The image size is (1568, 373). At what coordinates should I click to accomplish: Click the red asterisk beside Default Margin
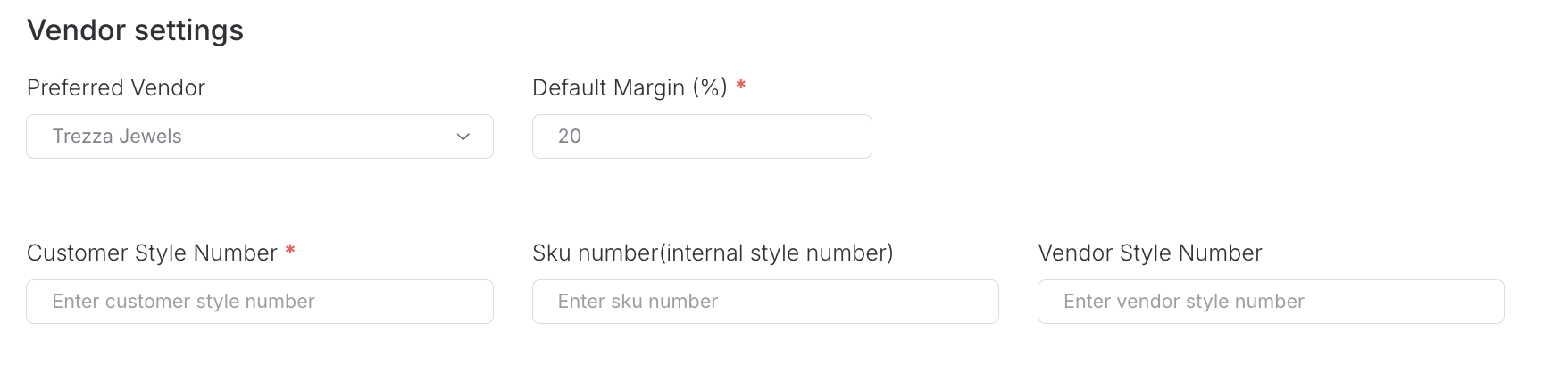pyautogui.click(x=741, y=86)
